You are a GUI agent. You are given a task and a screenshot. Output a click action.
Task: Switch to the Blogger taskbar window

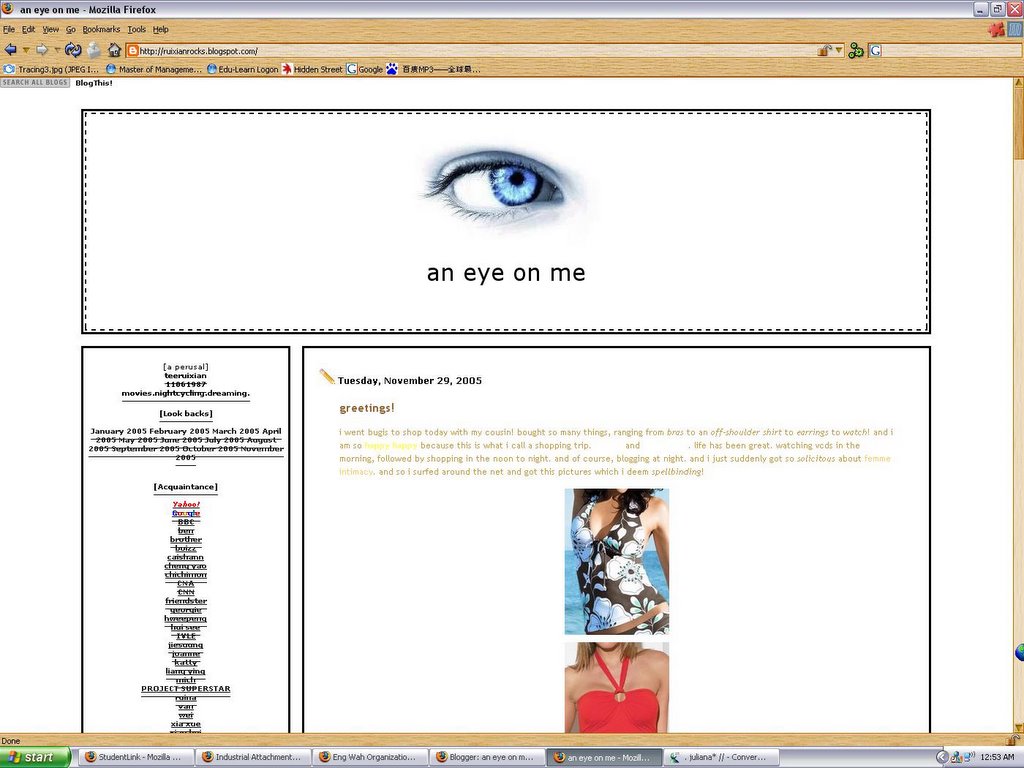pos(487,757)
